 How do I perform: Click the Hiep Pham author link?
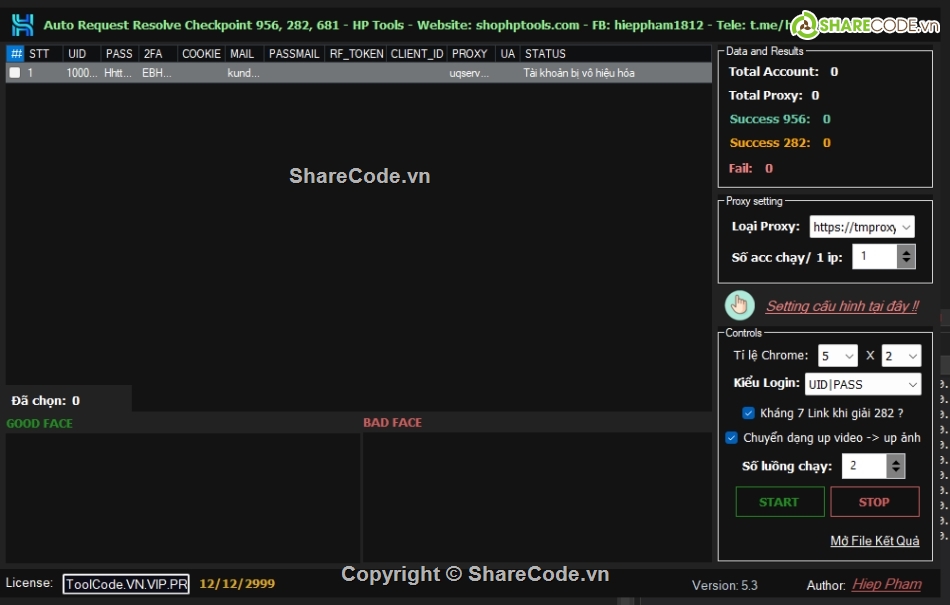tap(886, 584)
